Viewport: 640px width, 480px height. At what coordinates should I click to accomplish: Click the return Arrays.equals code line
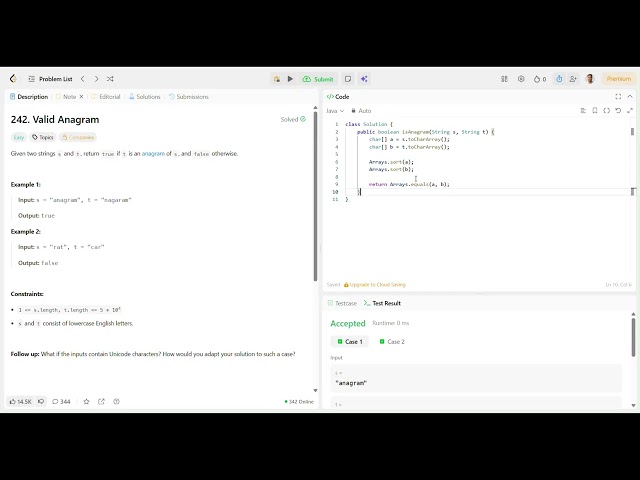(x=409, y=184)
